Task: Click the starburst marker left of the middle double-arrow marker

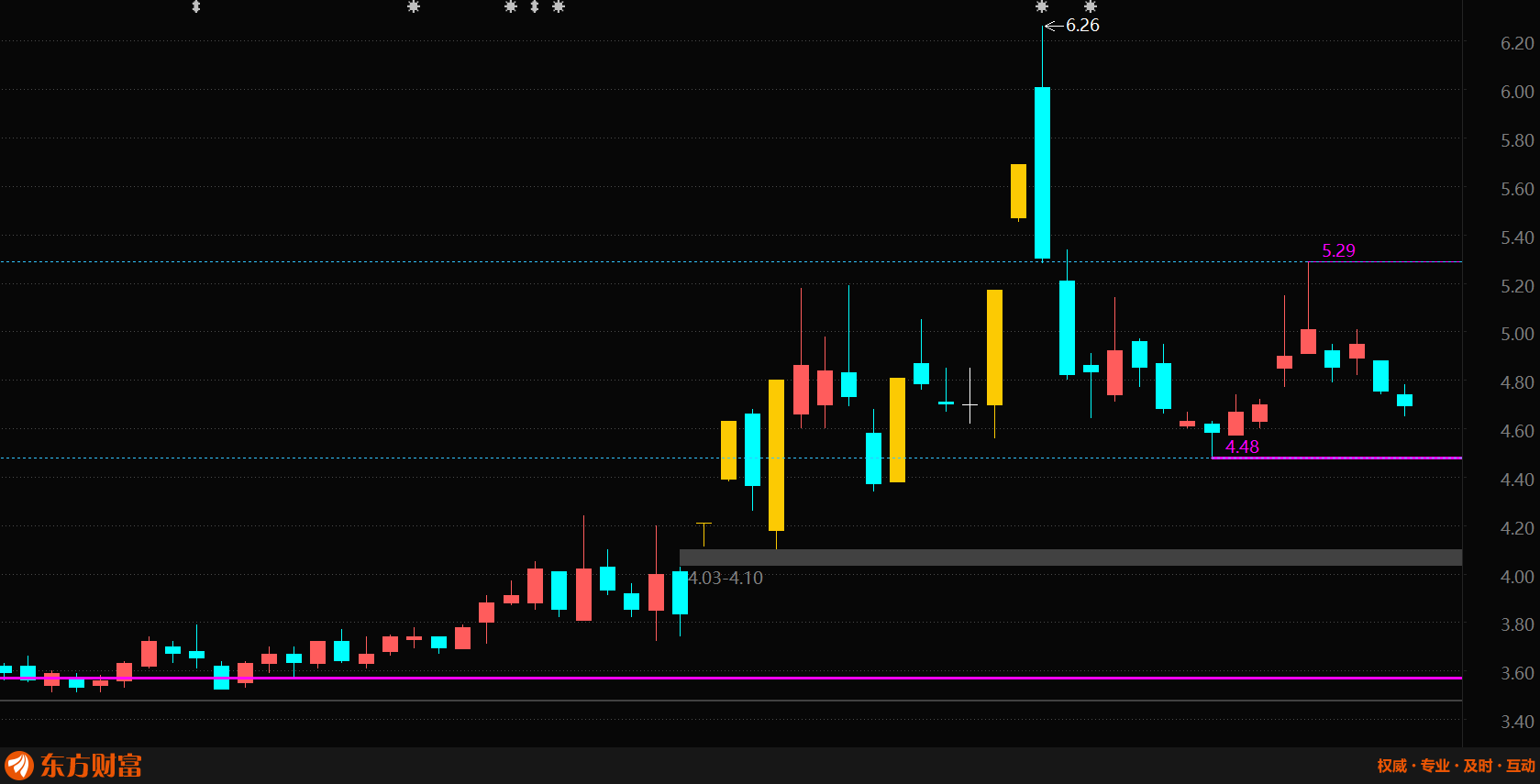Action: point(511,6)
